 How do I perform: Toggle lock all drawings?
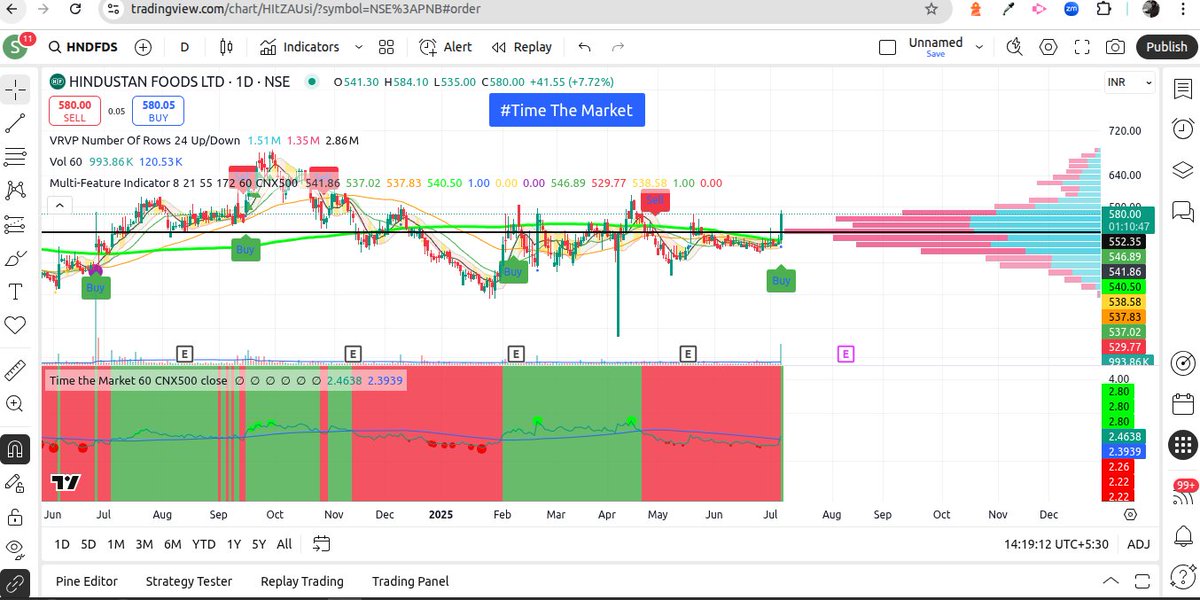15,517
